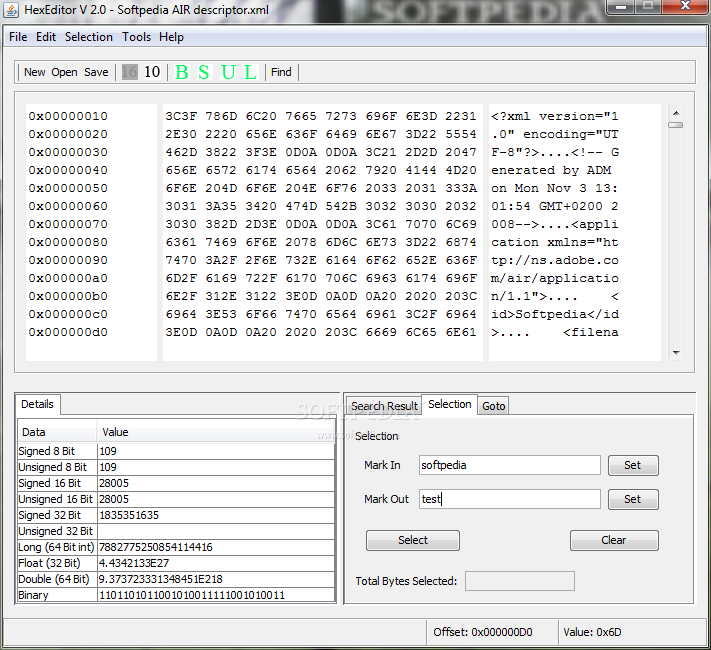The width and height of the screenshot is (711, 650).
Task: Select the Long (64 Bit int) row
Action: tap(176, 547)
